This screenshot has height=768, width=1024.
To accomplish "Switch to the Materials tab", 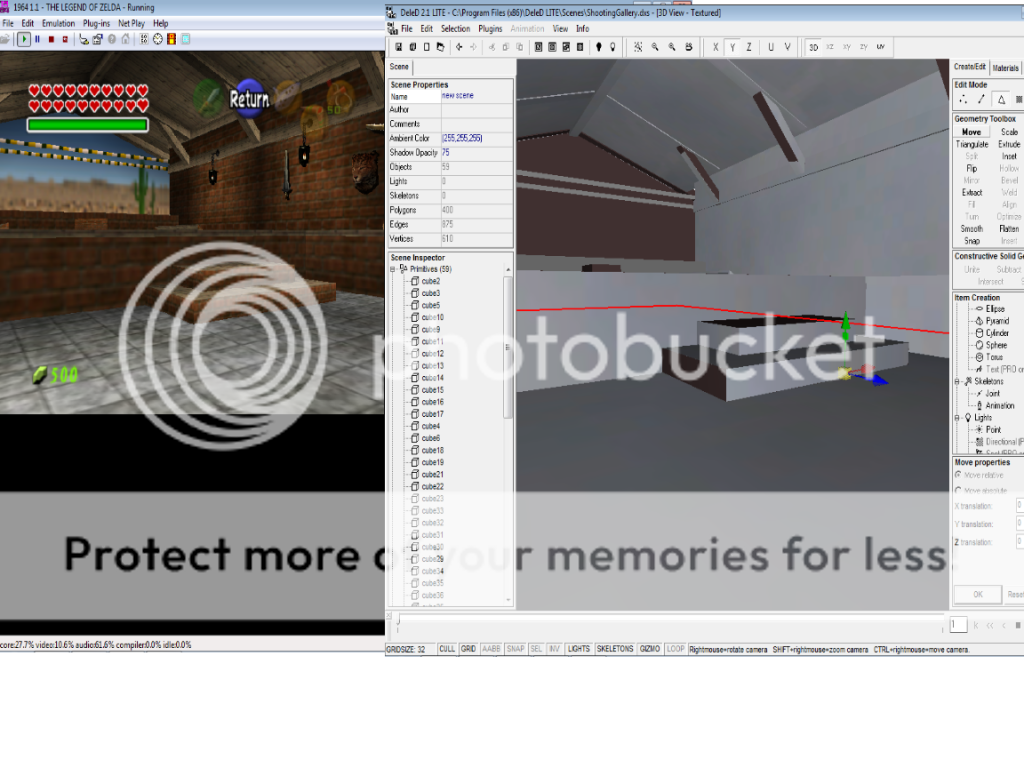I will point(1005,68).
